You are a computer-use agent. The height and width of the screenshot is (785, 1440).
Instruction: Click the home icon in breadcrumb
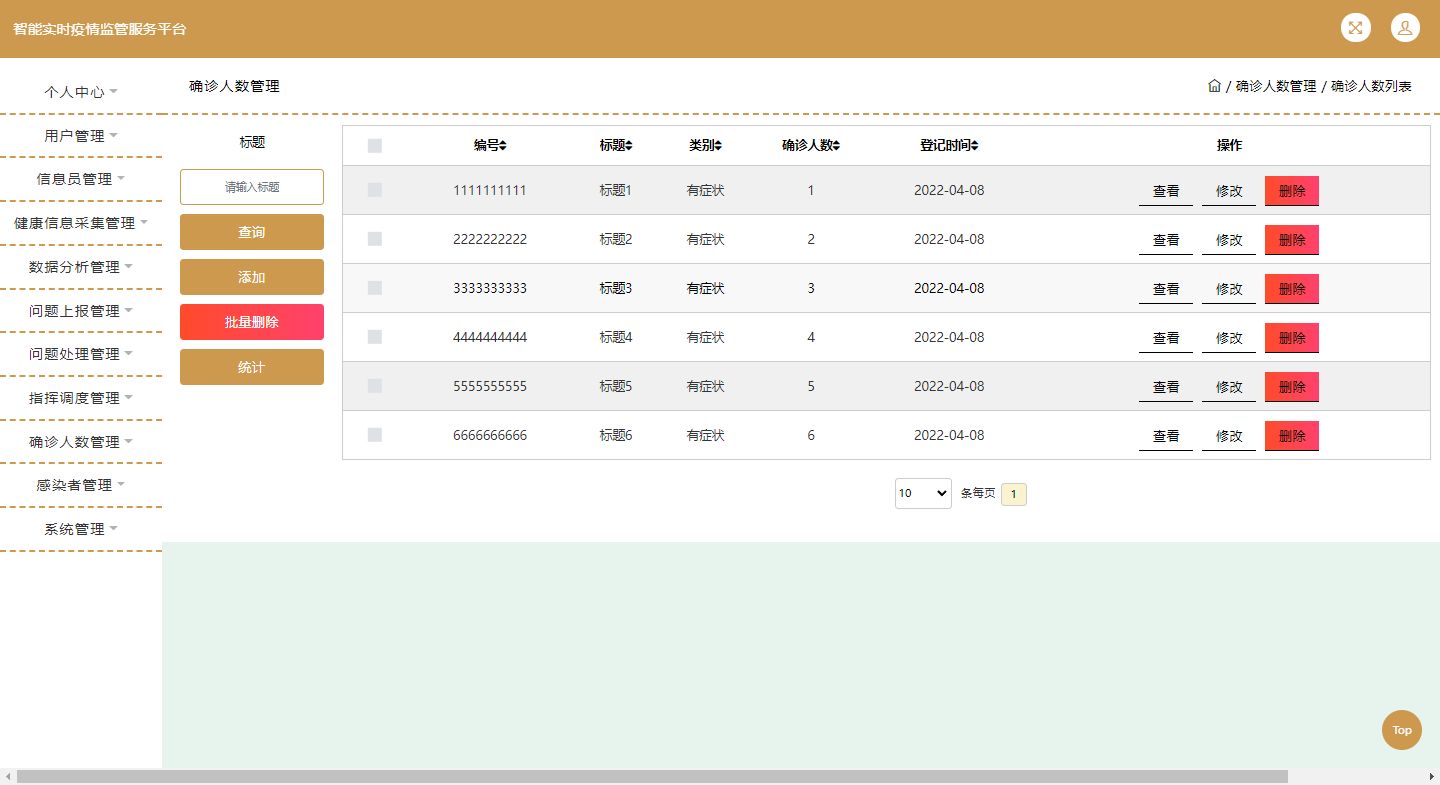click(x=1214, y=86)
